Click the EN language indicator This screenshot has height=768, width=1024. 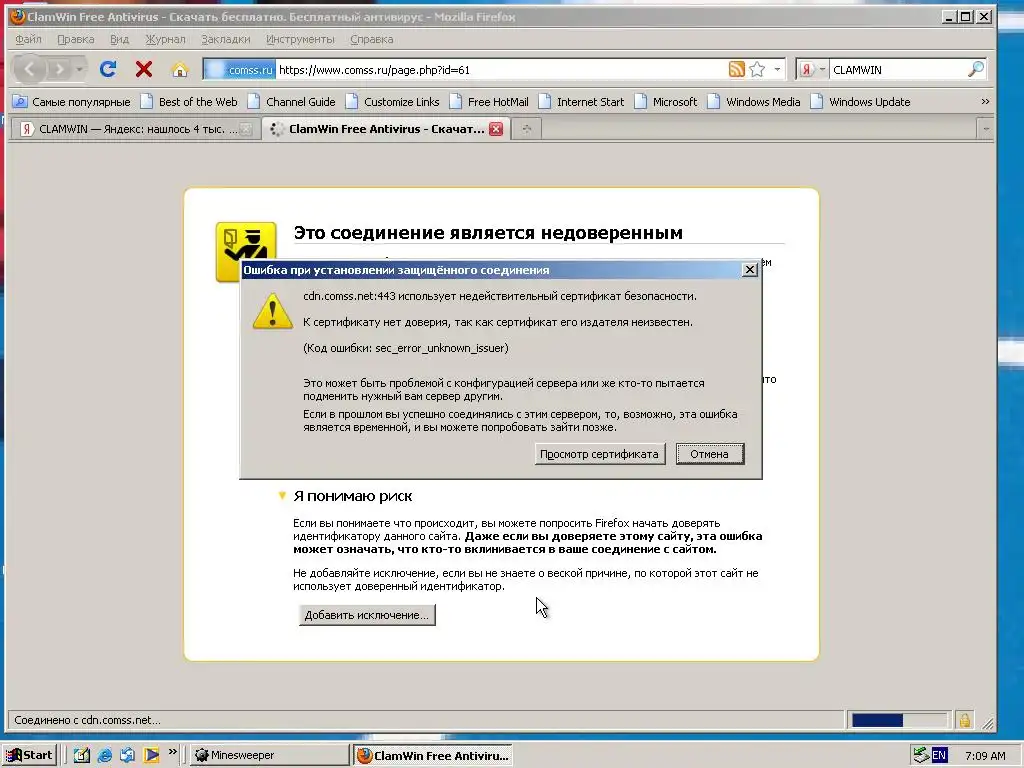pos(939,755)
